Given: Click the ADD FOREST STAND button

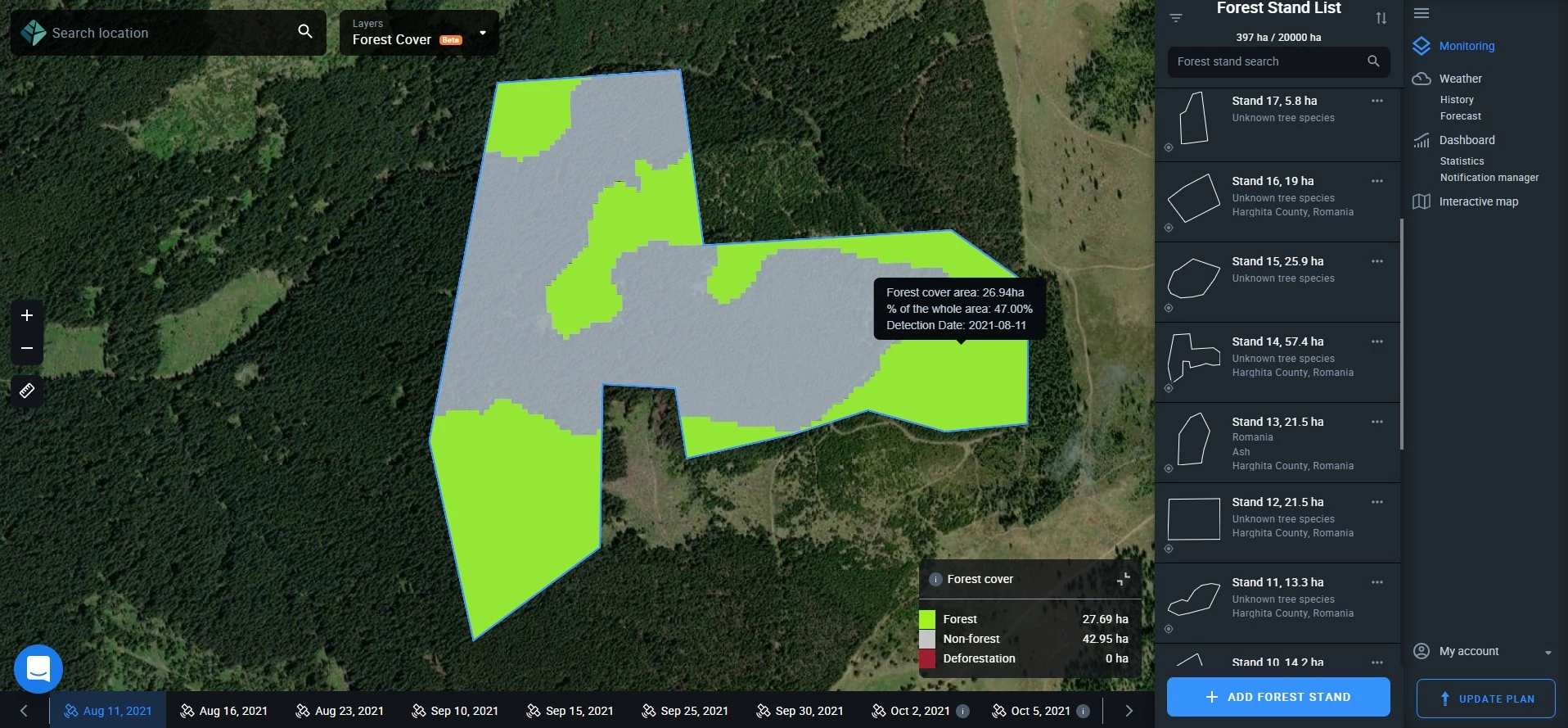Looking at the screenshot, I should [x=1278, y=697].
